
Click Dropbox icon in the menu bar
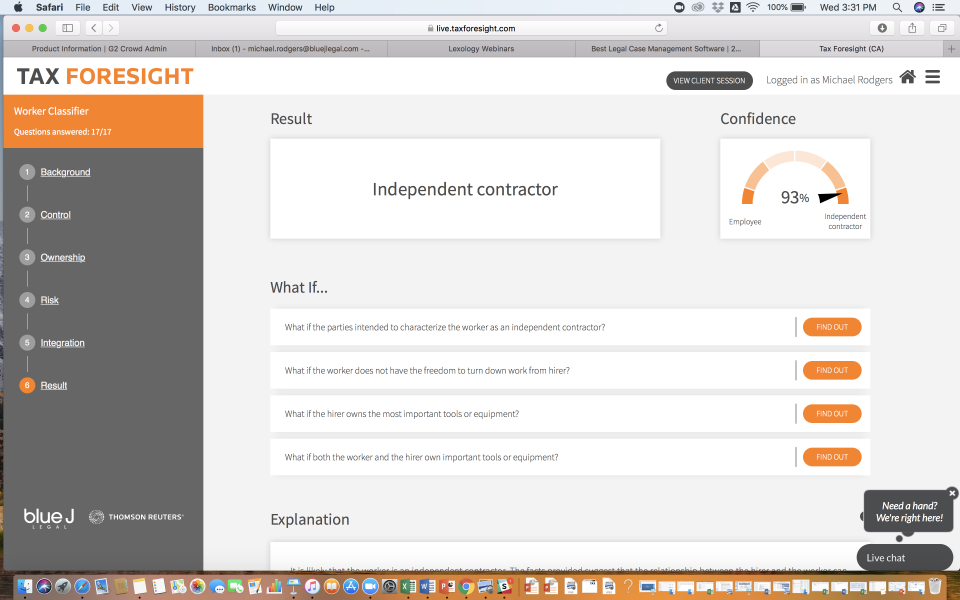717,7
